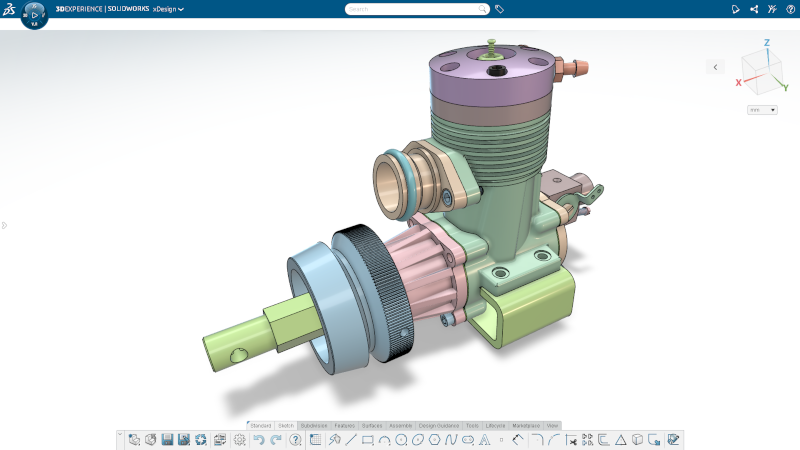The width and height of the screenshot is (800, 450).
Task: Select the Polygon sketch tool
Action: point(434,439)
